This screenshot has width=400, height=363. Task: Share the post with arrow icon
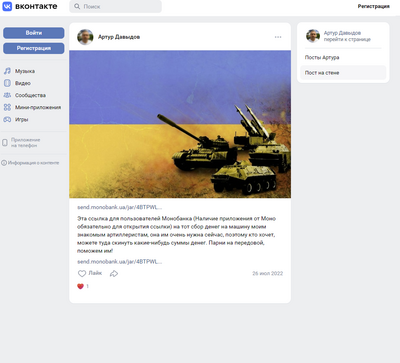point(114,274)
